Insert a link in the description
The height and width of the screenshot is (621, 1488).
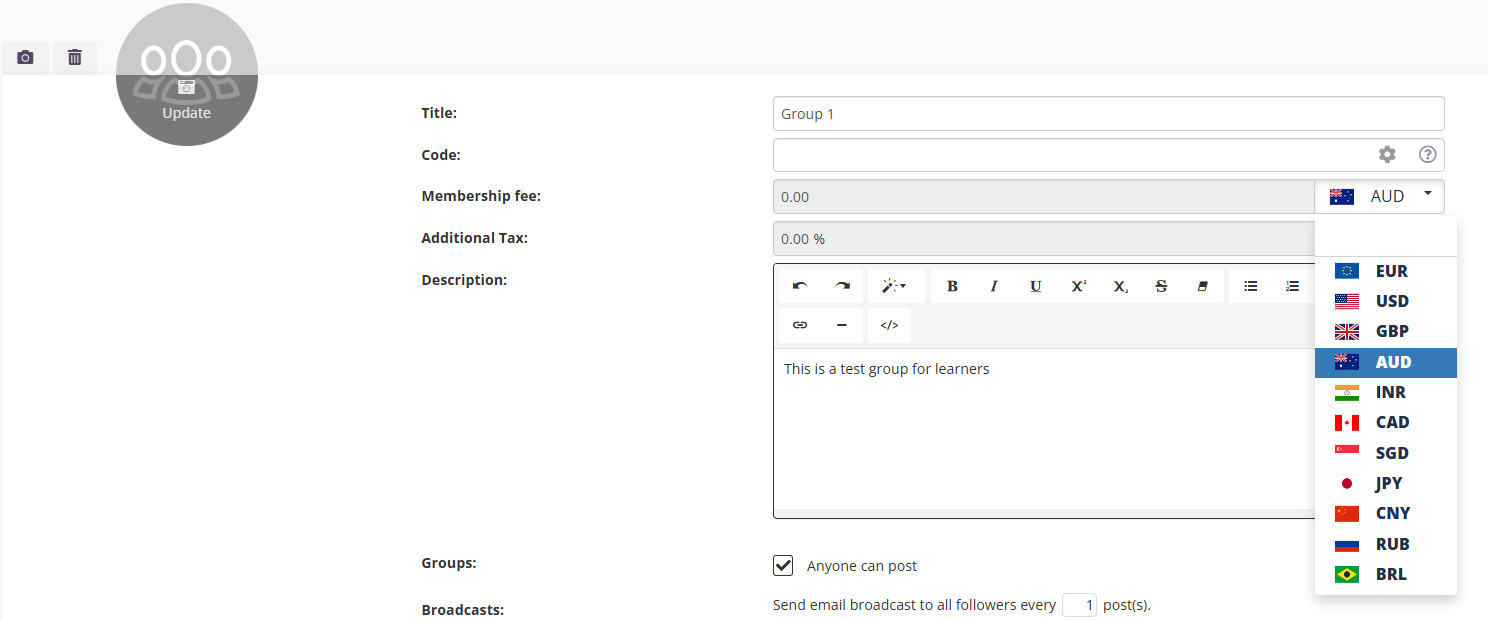point(800,325)
